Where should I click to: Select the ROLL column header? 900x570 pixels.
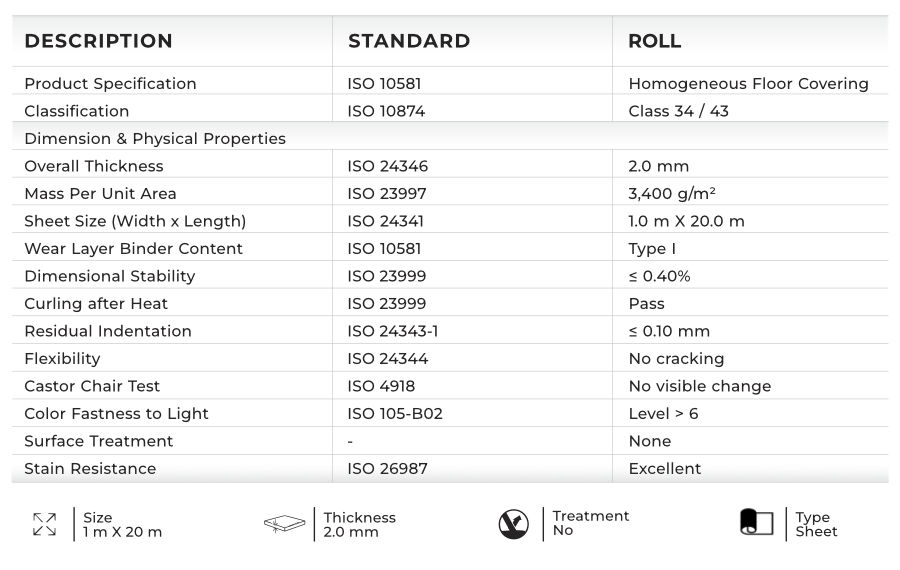[655, 41]
